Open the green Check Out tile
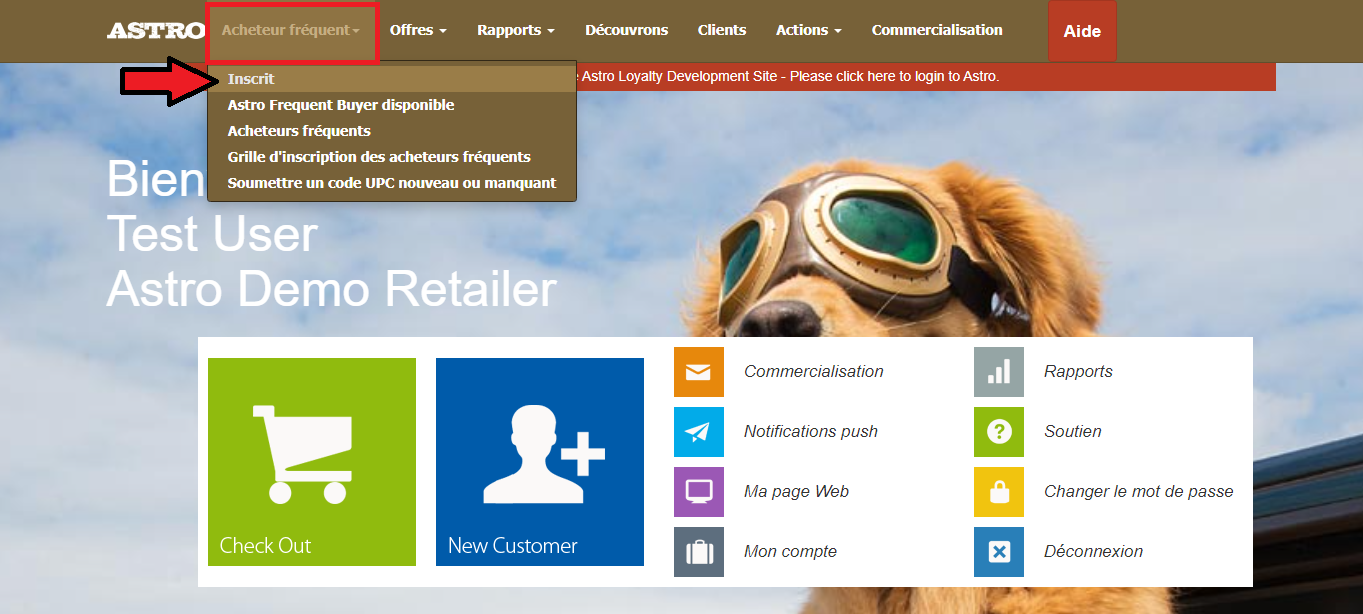This screenshot has height=614, width=1363. tap(311, 462)
